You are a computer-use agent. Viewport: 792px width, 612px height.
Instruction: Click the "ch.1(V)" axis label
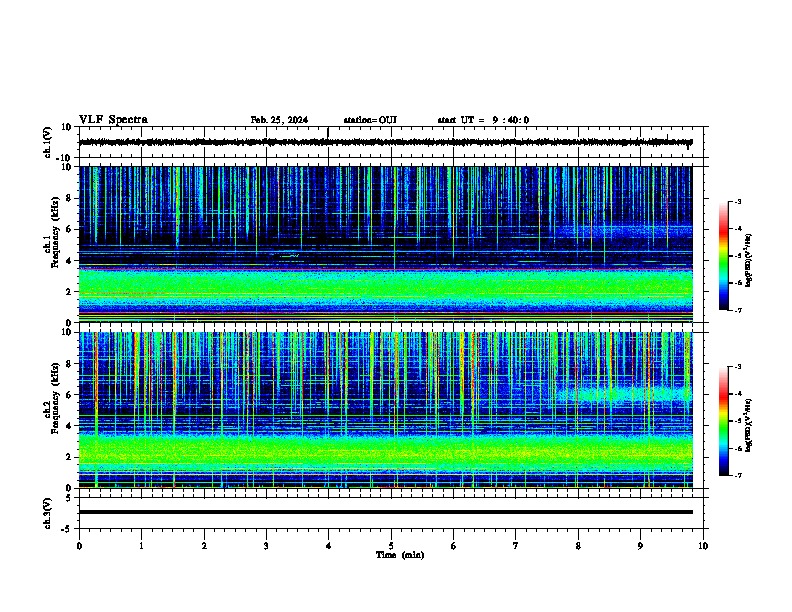tap(48, 142)
